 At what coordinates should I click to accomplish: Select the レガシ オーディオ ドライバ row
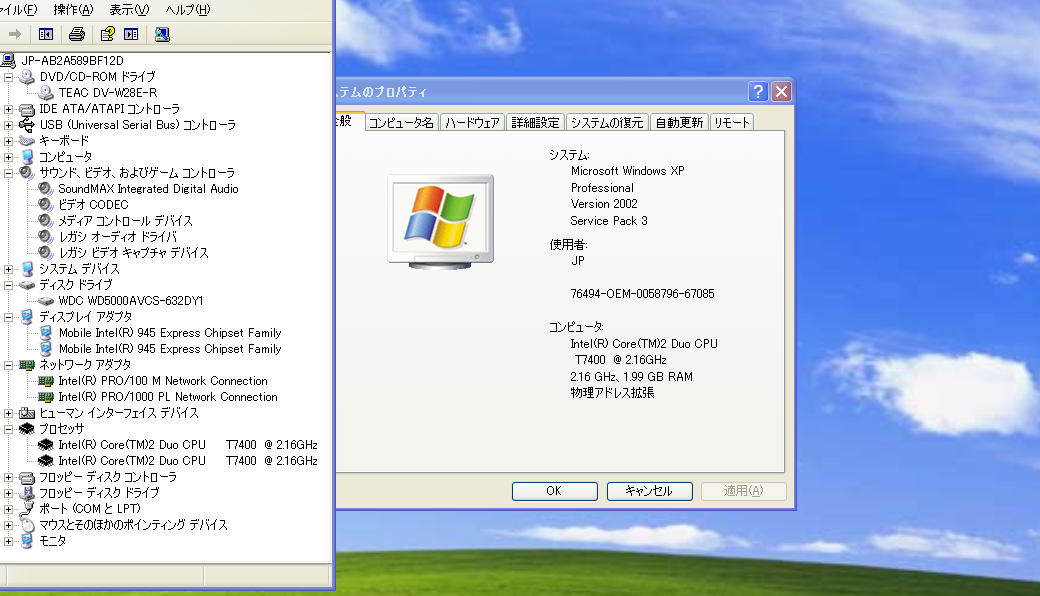tap(117, 237)
